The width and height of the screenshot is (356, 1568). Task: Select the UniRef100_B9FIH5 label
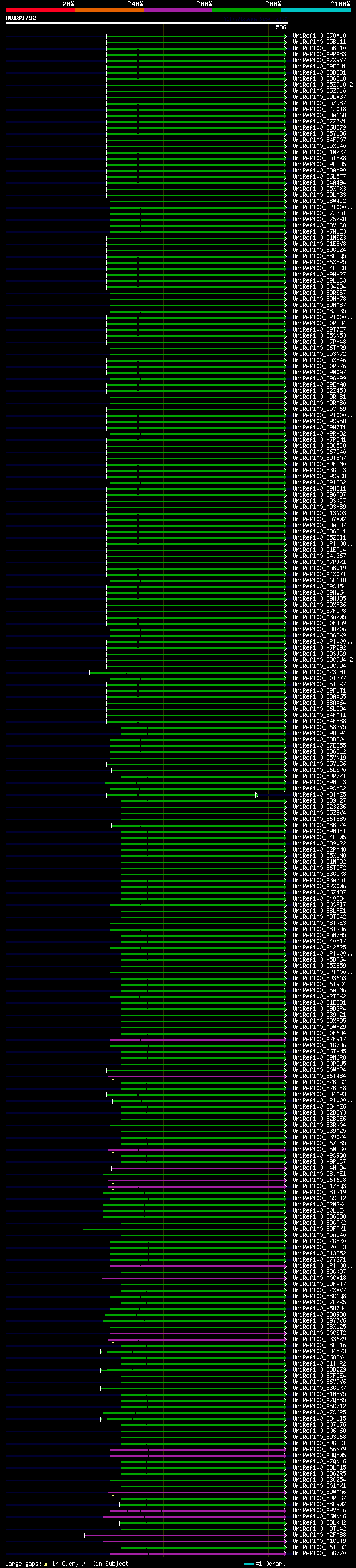click(x=319, y=164)
